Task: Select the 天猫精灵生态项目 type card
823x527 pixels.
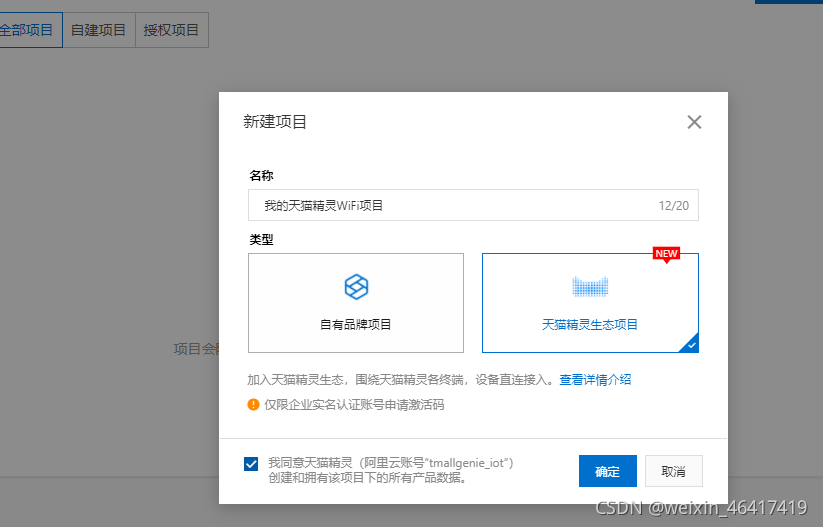Action: pyautogui.click(x=590, y=303)
